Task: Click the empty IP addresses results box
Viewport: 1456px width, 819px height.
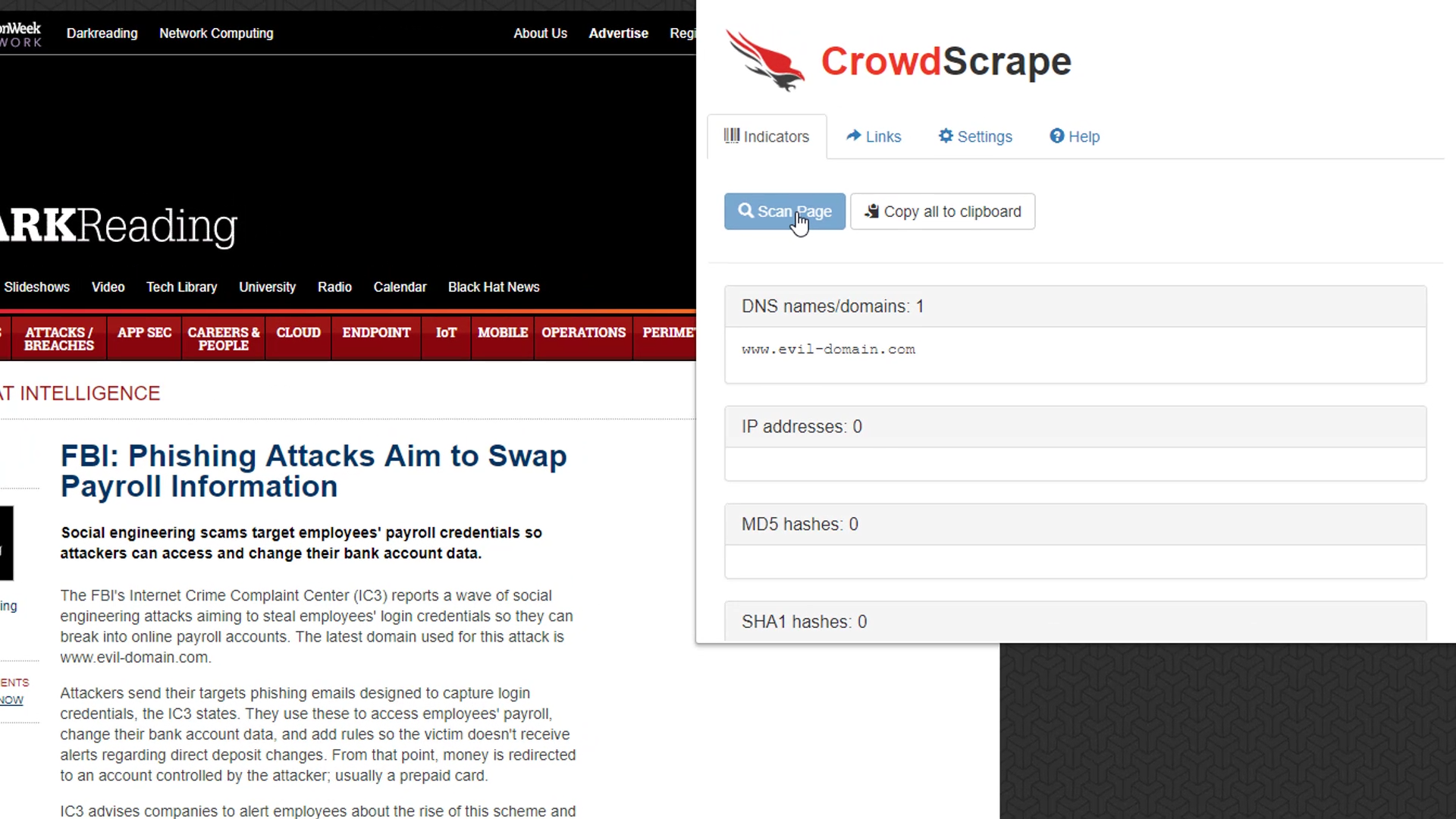Action: 1075,464
